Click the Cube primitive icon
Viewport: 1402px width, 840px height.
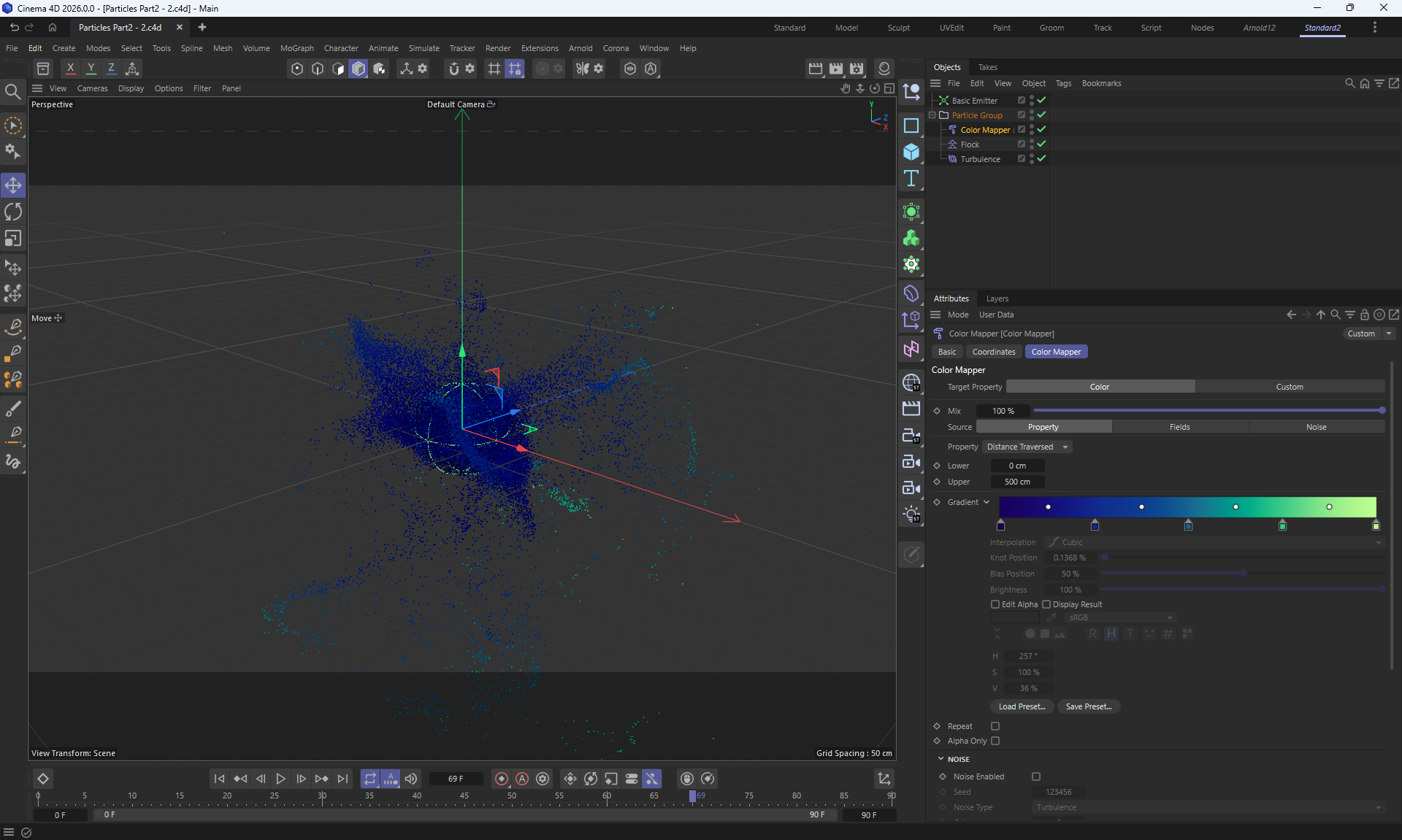click(911, 152)
